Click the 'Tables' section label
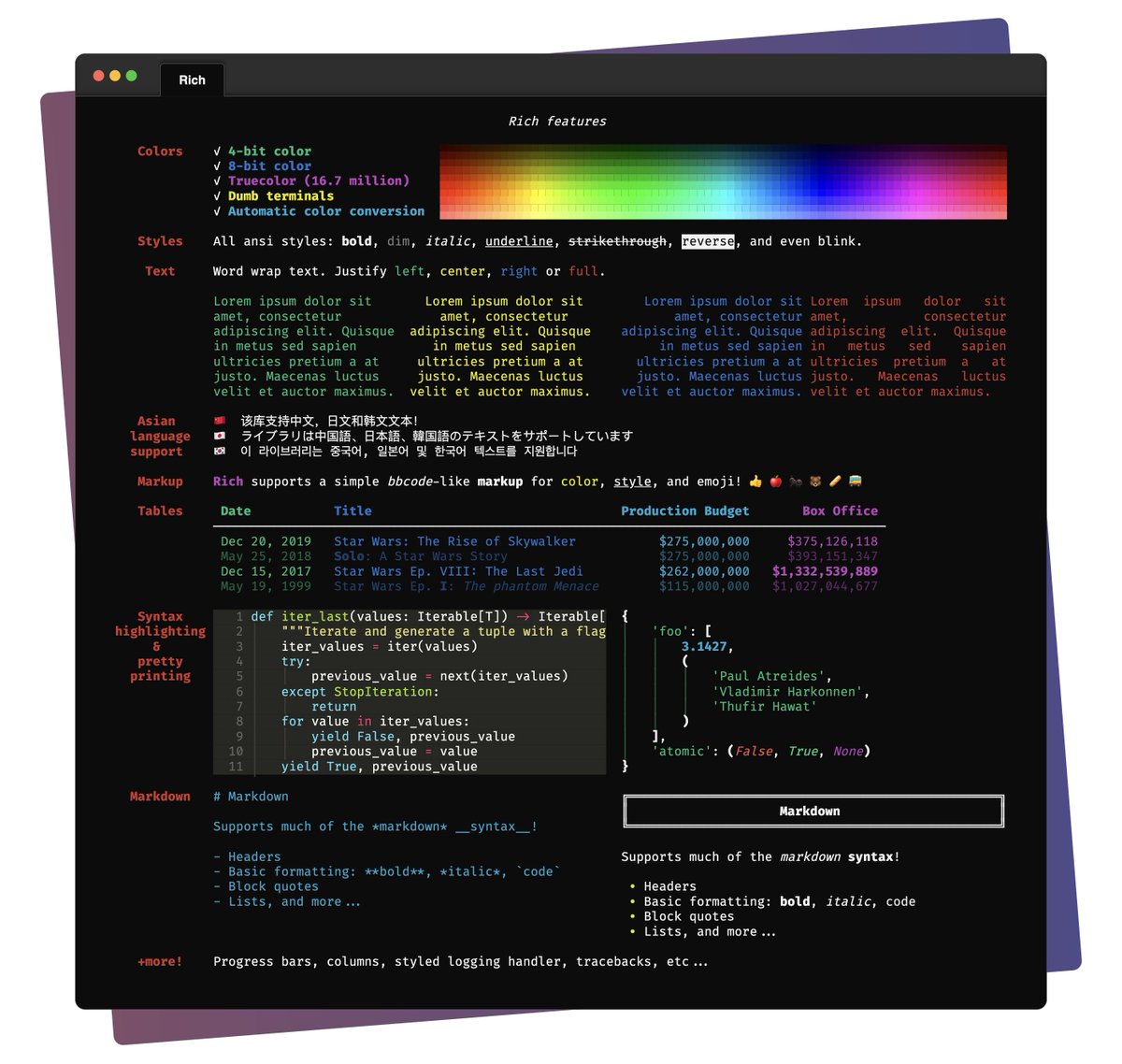Viewport: 1122px width, 1064px height. 160,510
